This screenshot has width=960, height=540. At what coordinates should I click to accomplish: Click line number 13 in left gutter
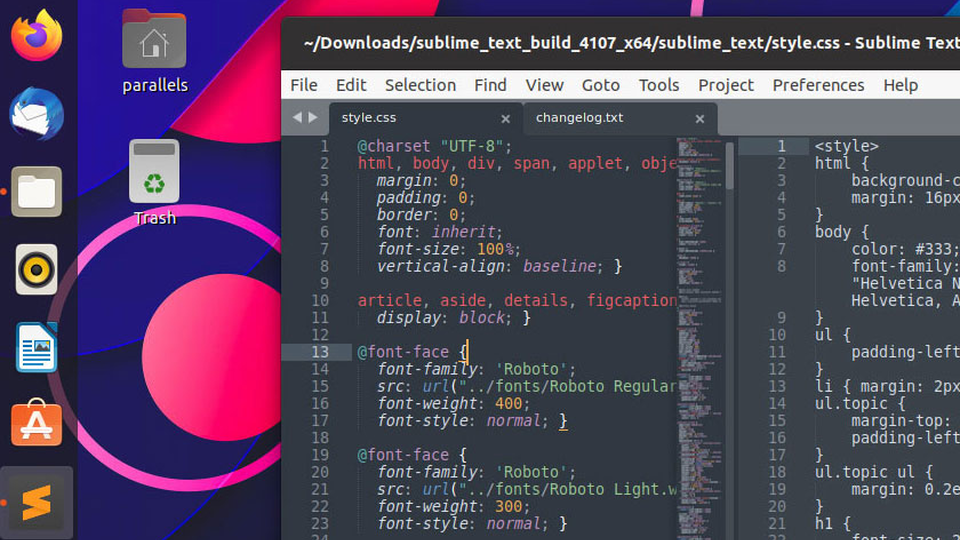[x=320, y=352]
